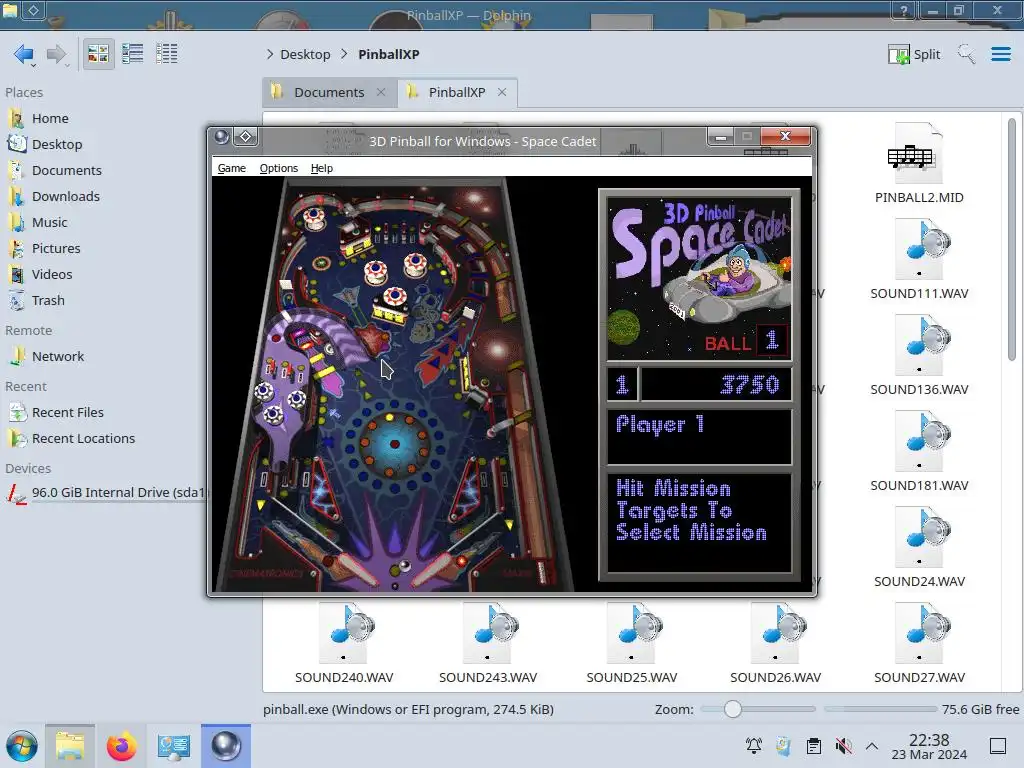The image size is (1024, 768).
Task: Open Help menu in Pinball
Action: click(321, 168)
